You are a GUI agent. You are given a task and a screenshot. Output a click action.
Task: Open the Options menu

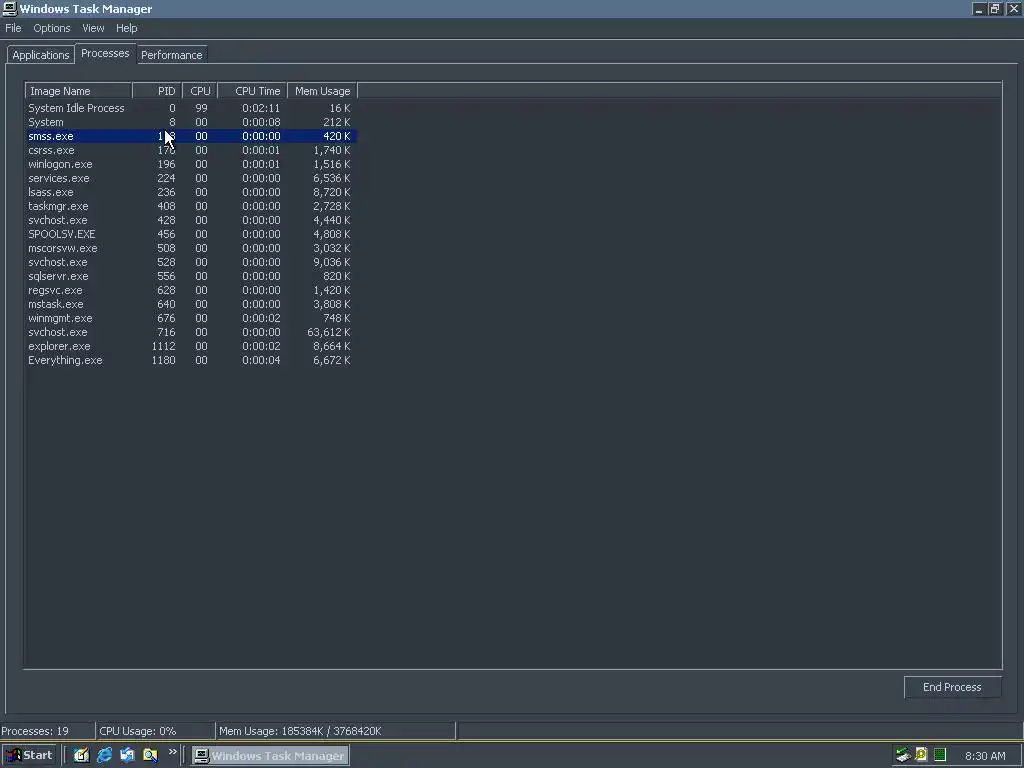52,28
